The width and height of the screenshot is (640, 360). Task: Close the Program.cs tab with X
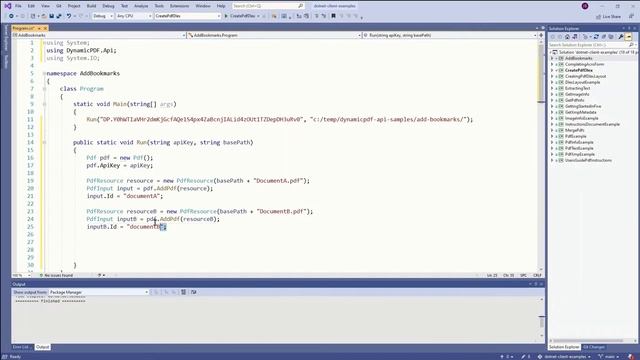tap(45, 28)
